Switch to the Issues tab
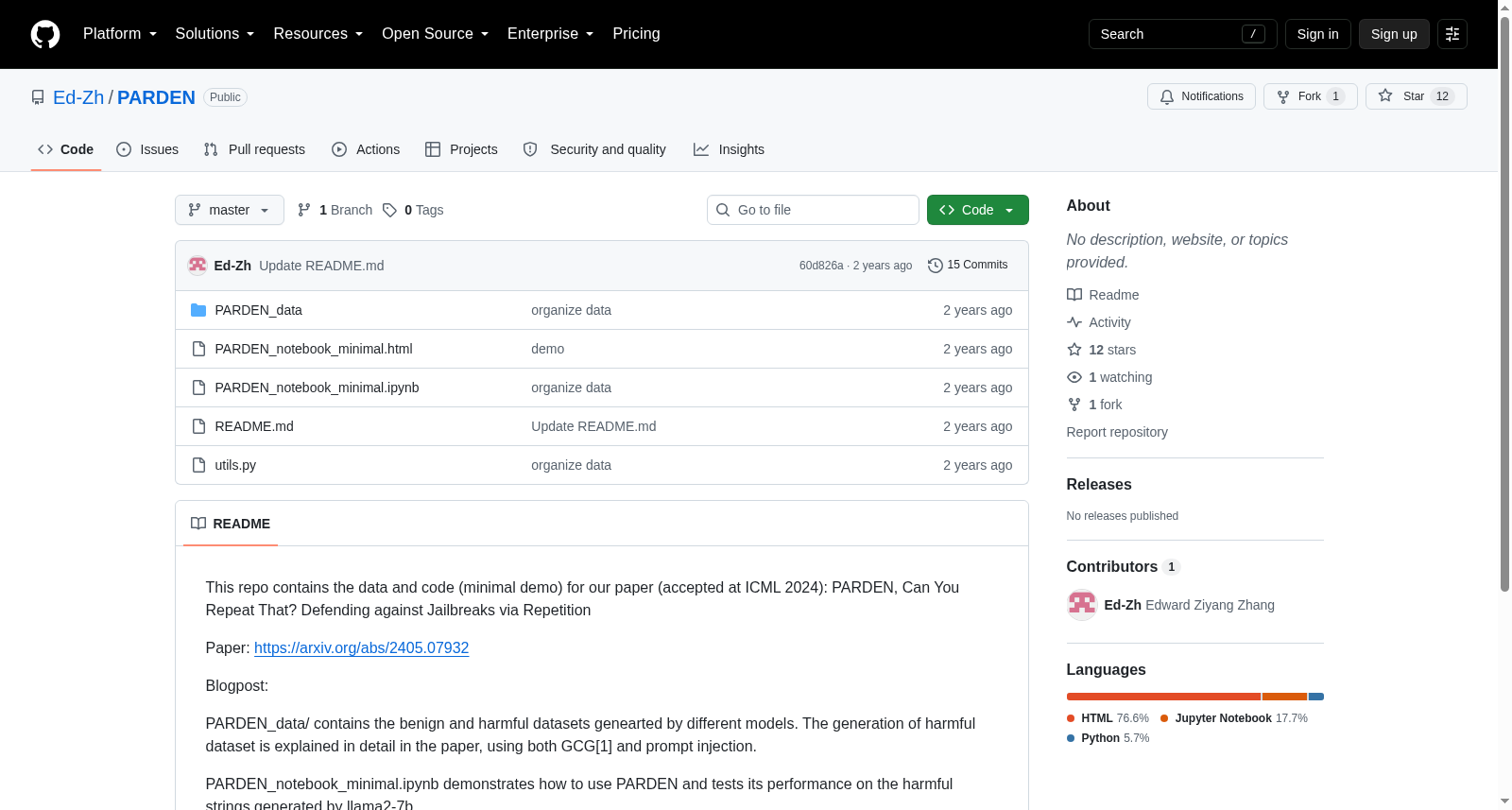Image resolution: width=1512 pixels, height=810 pixels. point(147,149)
